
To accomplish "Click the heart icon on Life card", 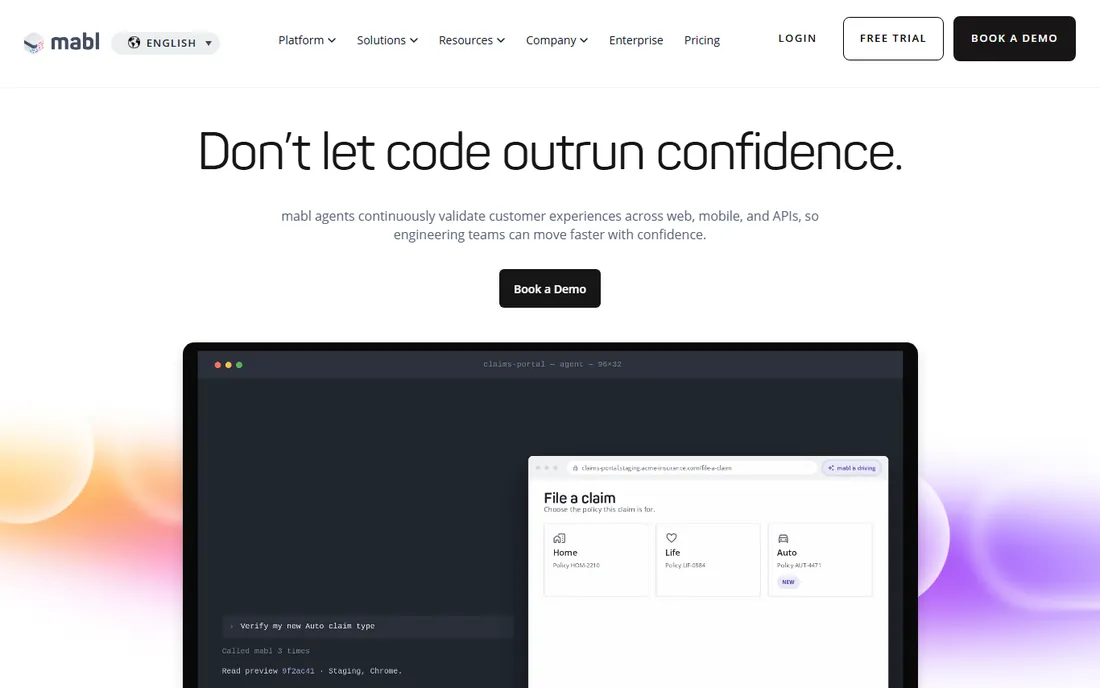I will tap(671, 538).
